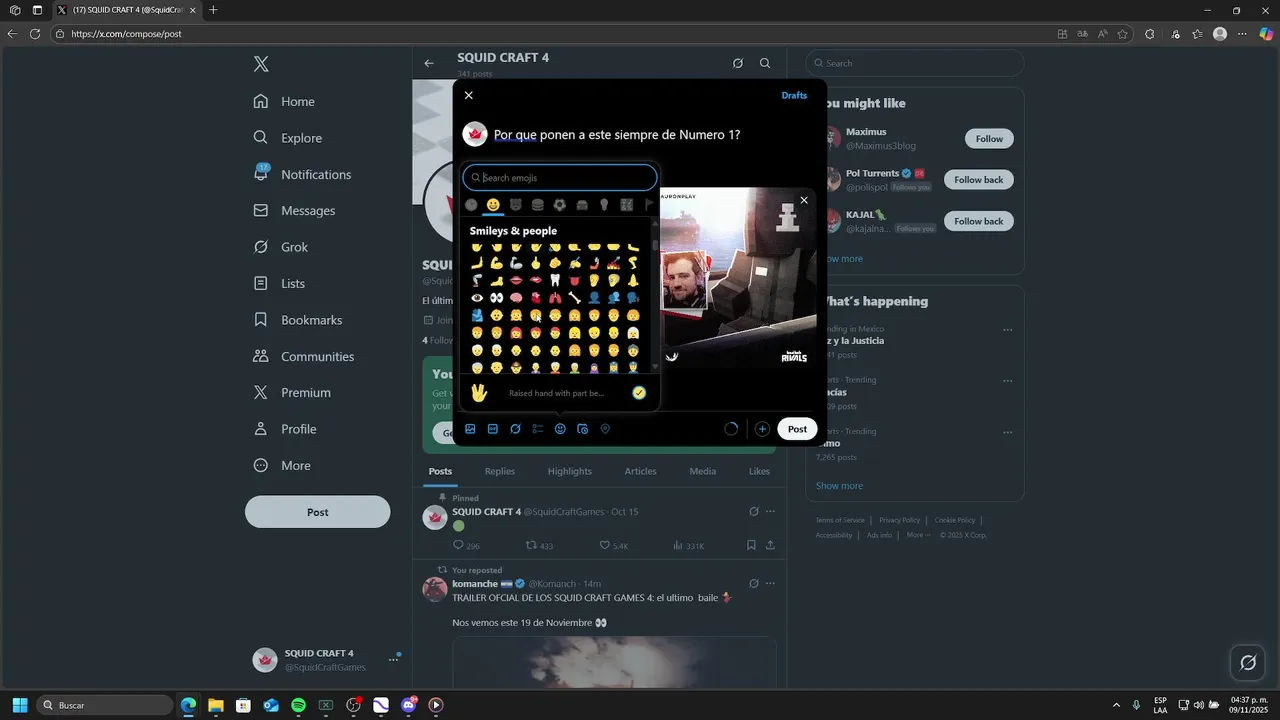Switch to Animals & nature emoji category

[516, 205]
